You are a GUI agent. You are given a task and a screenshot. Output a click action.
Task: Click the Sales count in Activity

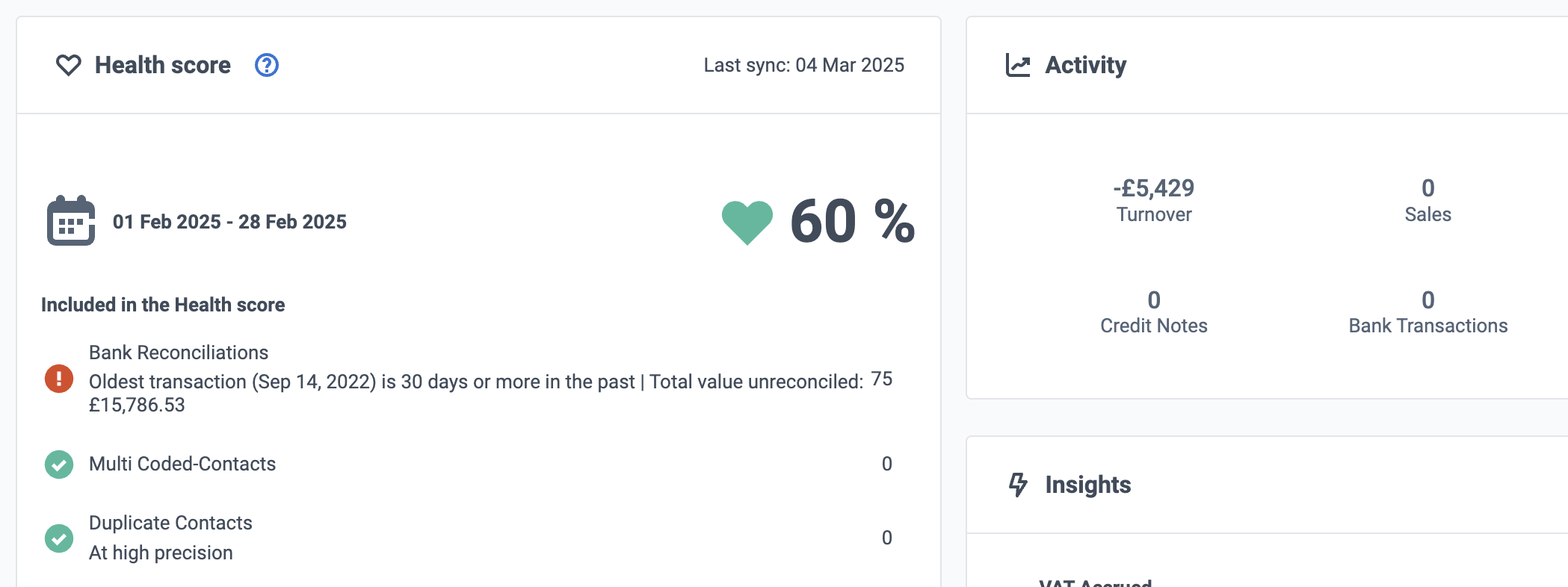click(1427, 188)
